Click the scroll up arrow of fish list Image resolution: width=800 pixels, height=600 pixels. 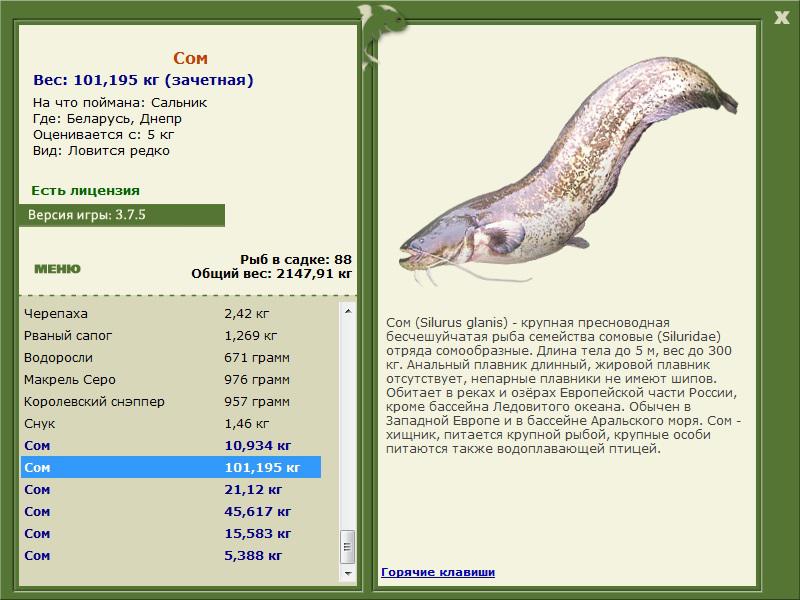coord(348,311)
